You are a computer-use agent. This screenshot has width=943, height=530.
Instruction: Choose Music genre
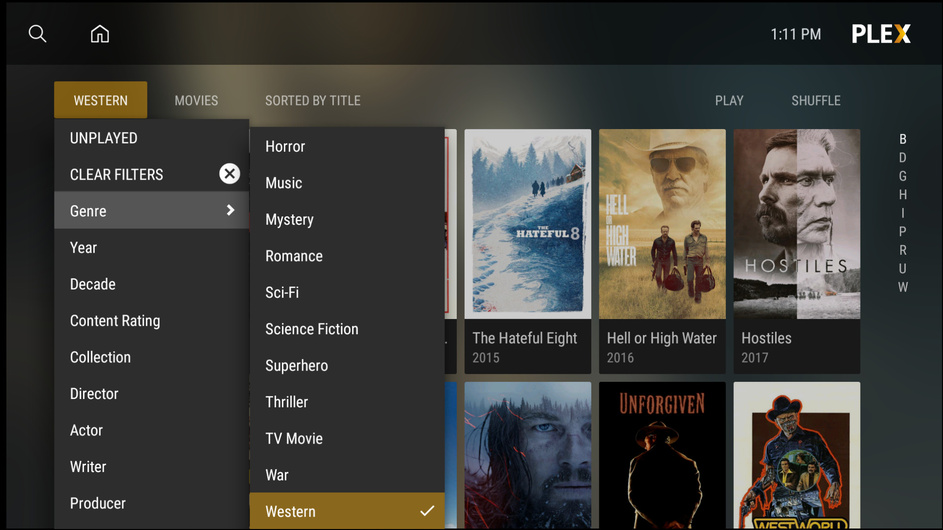(x=347, y=183)
